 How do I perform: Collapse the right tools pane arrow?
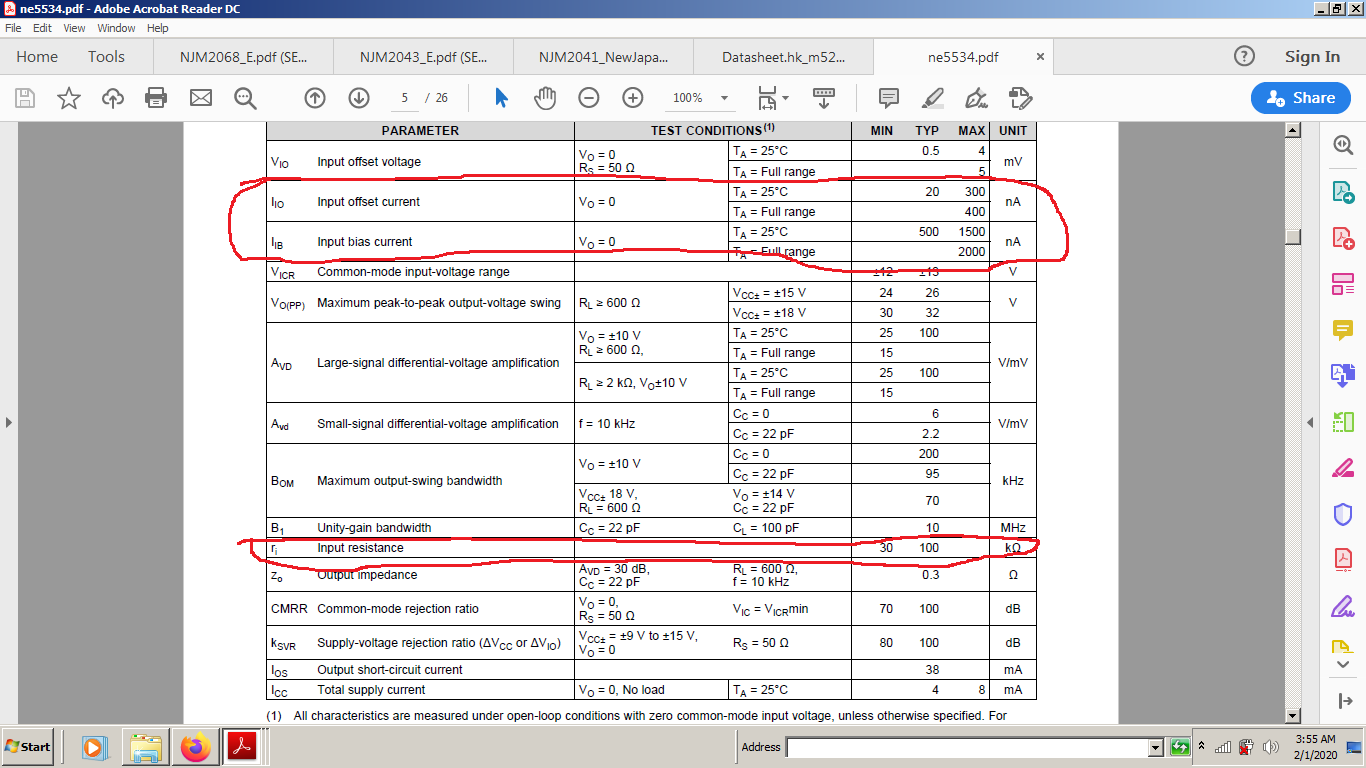coord(1343,700)
